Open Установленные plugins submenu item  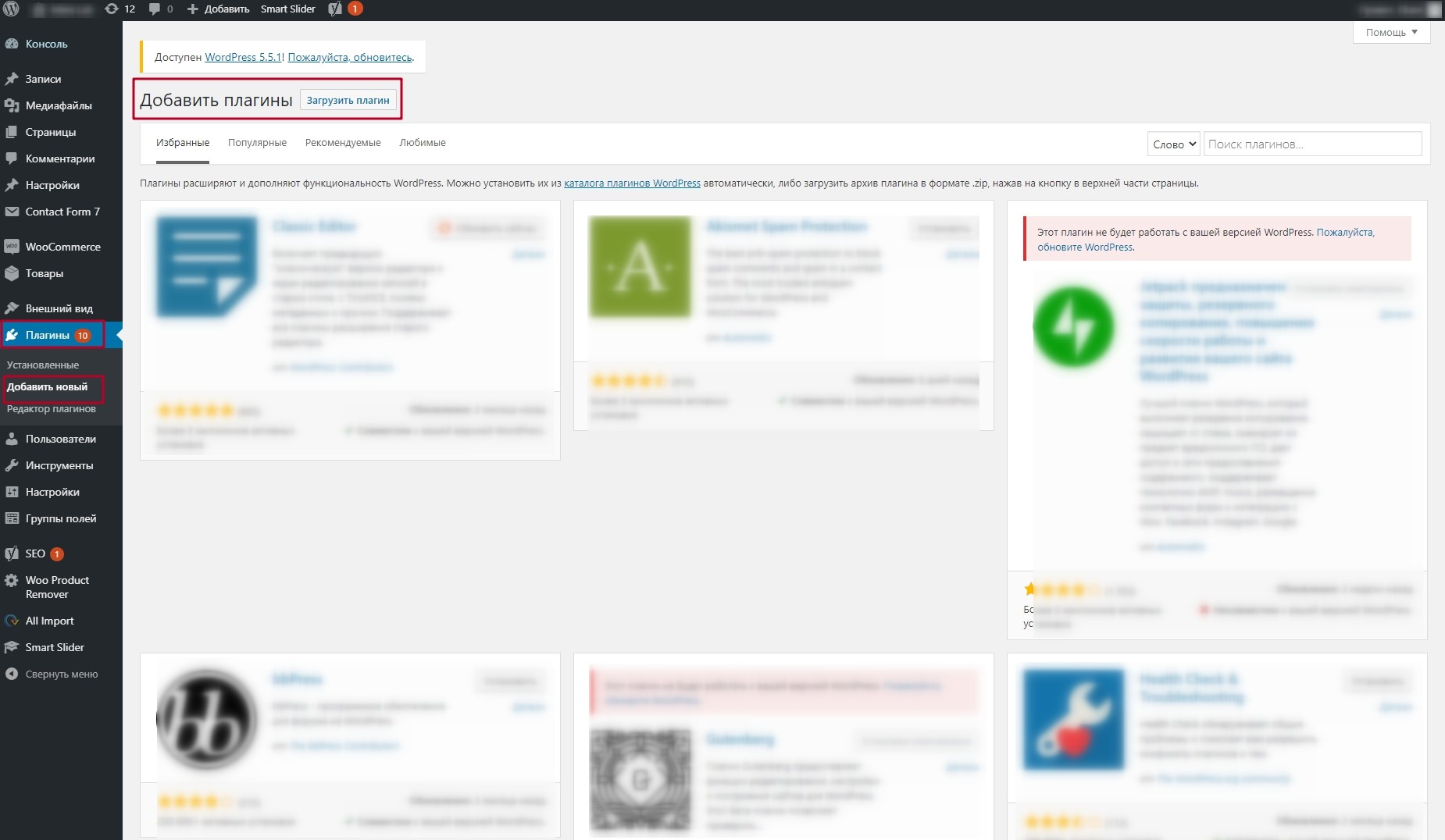point(43,365)
